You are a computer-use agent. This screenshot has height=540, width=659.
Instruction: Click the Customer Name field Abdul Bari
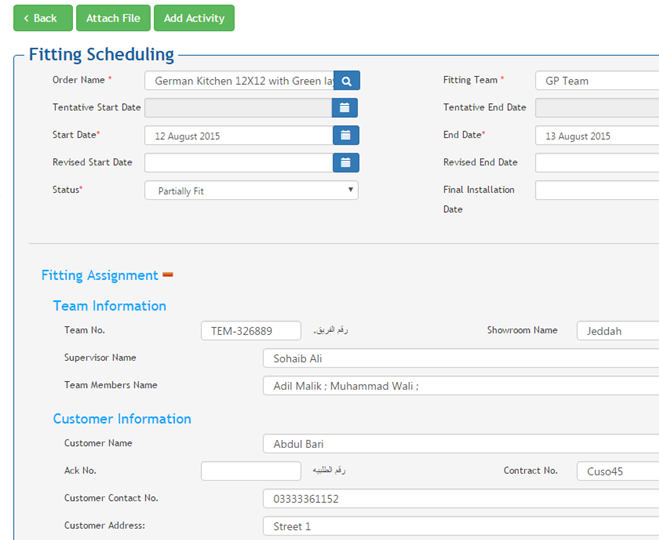[460, 444]
